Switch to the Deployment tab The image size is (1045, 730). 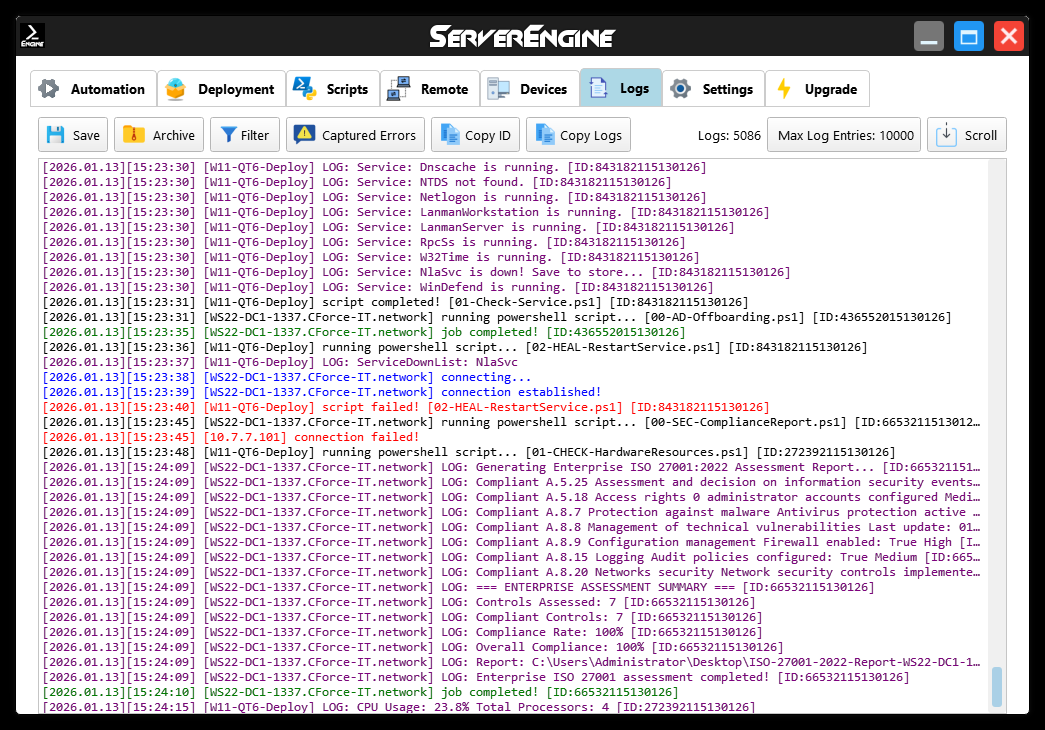tap(221, 89)
